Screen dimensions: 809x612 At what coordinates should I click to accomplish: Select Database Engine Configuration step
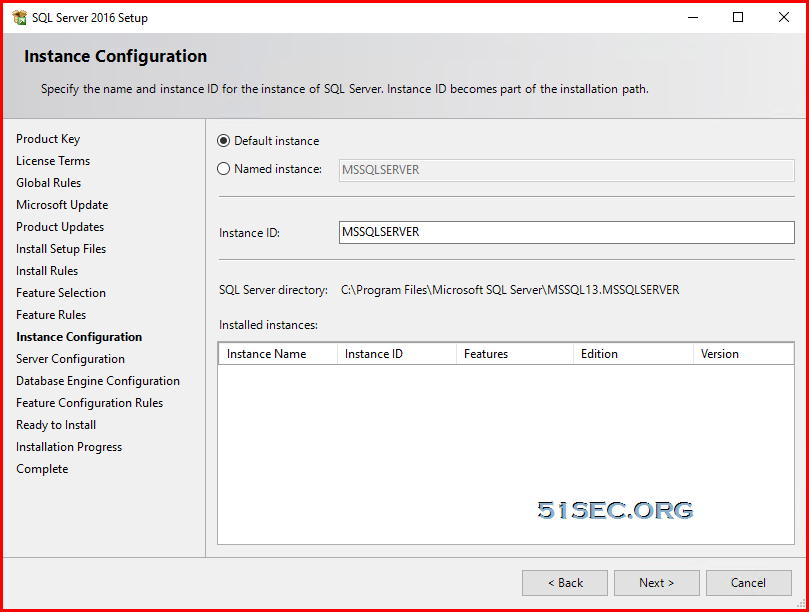(98, 381)
